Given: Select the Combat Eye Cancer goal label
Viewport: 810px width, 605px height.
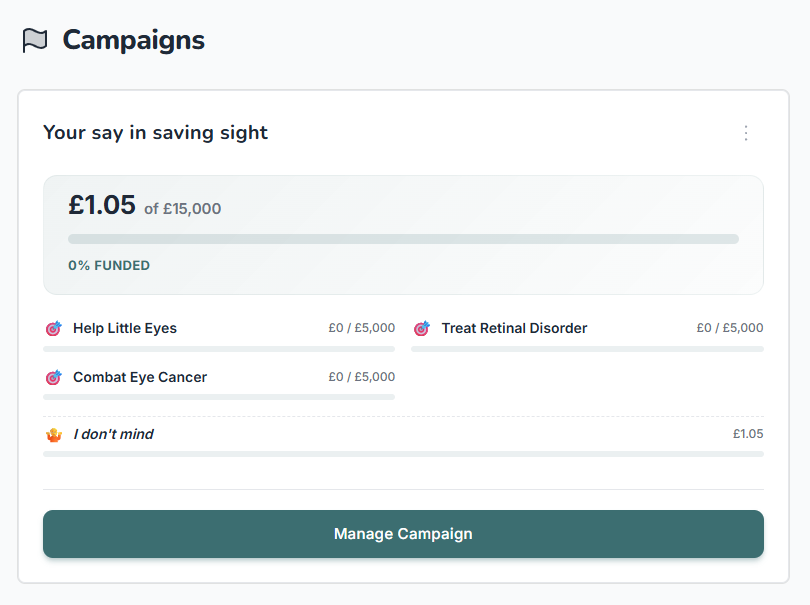Looking at the screenshot, I should tap(140, 377).
